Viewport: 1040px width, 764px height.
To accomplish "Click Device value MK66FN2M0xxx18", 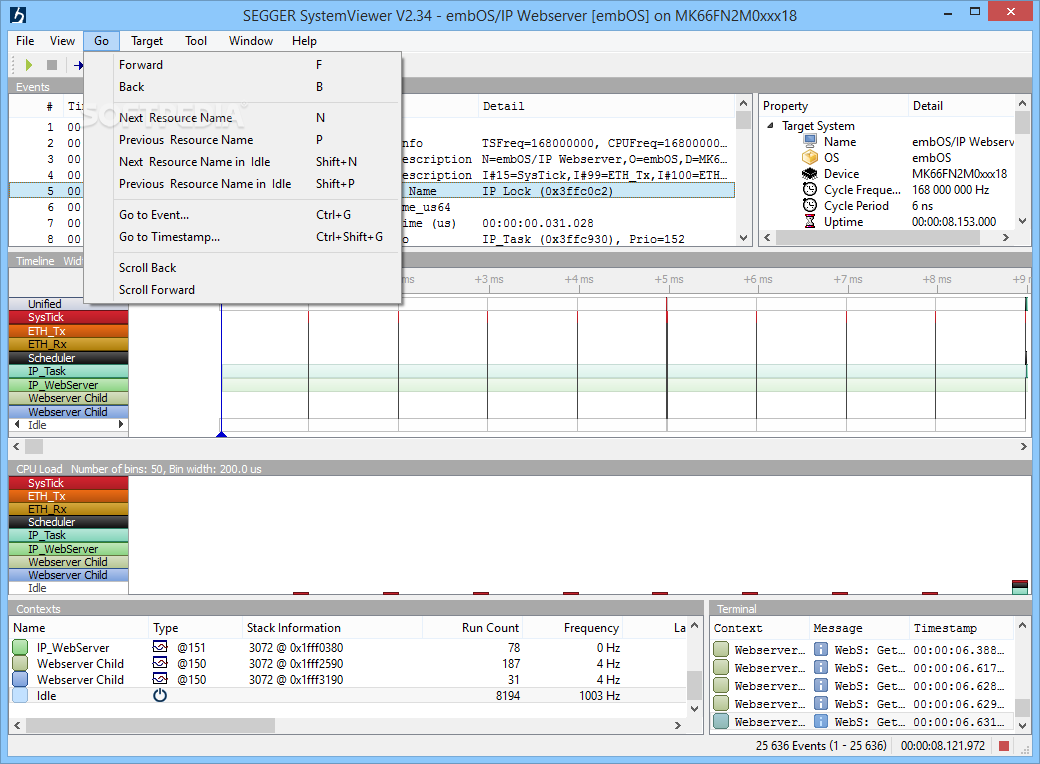I will pos(959,174).
